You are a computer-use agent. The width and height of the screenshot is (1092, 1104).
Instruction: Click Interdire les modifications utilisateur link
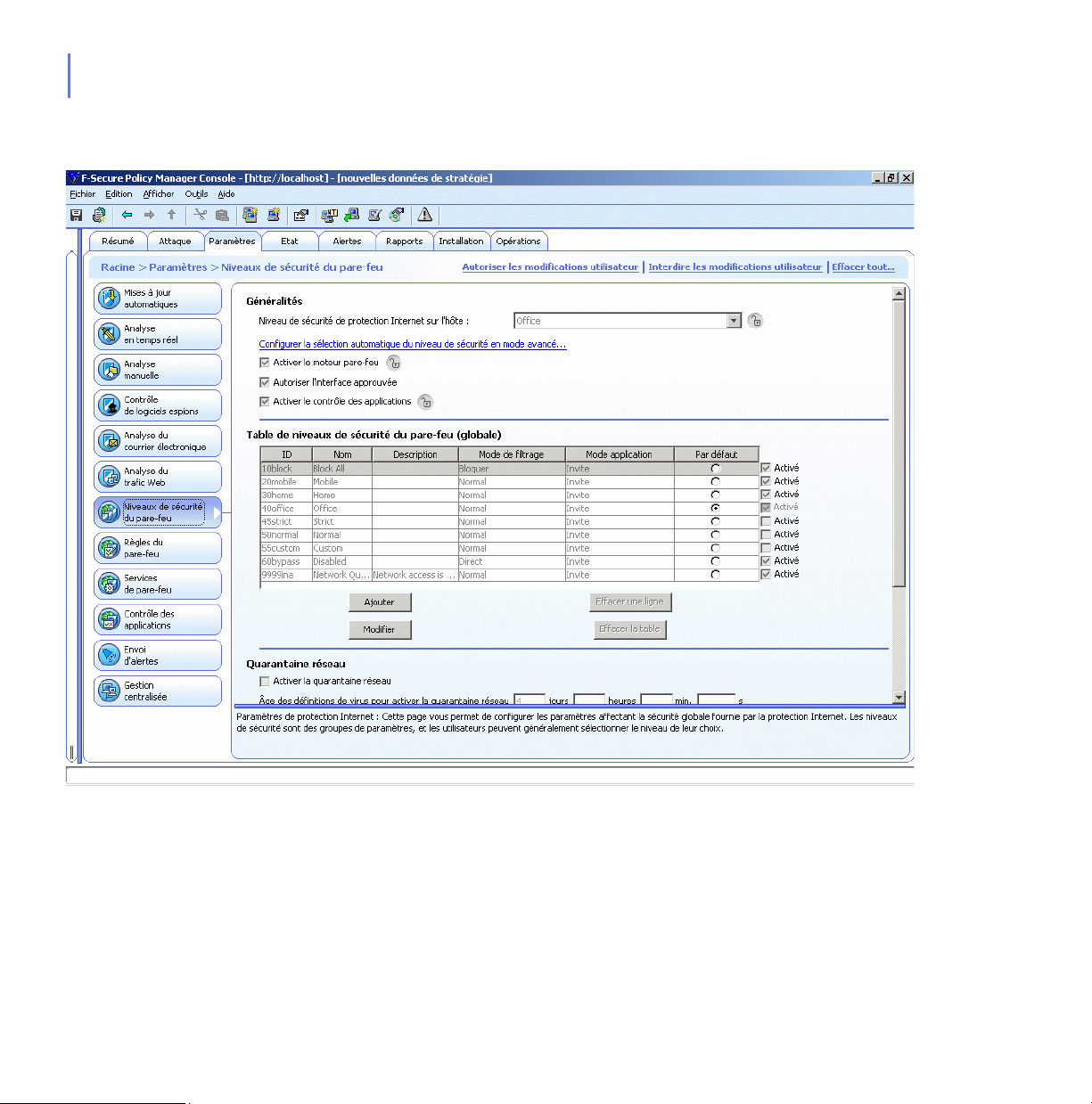click(x=735, y=267)
